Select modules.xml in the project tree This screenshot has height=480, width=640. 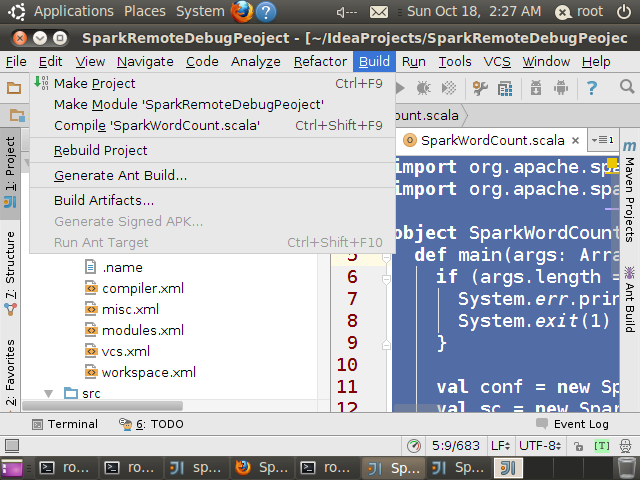[x=134, y=330]
